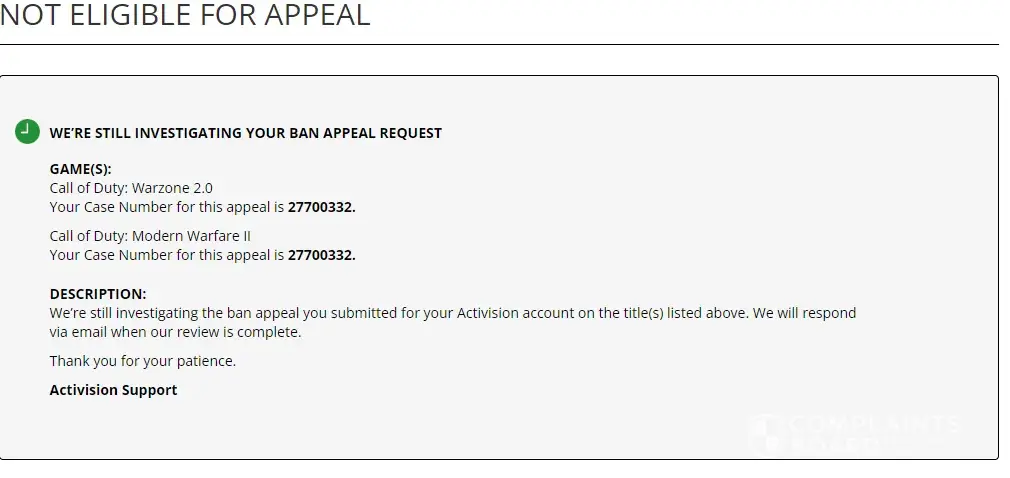The height and width of the screenshot is (478, 1010).
Task: Click the green clock status icon
Action: coord(27,131)
